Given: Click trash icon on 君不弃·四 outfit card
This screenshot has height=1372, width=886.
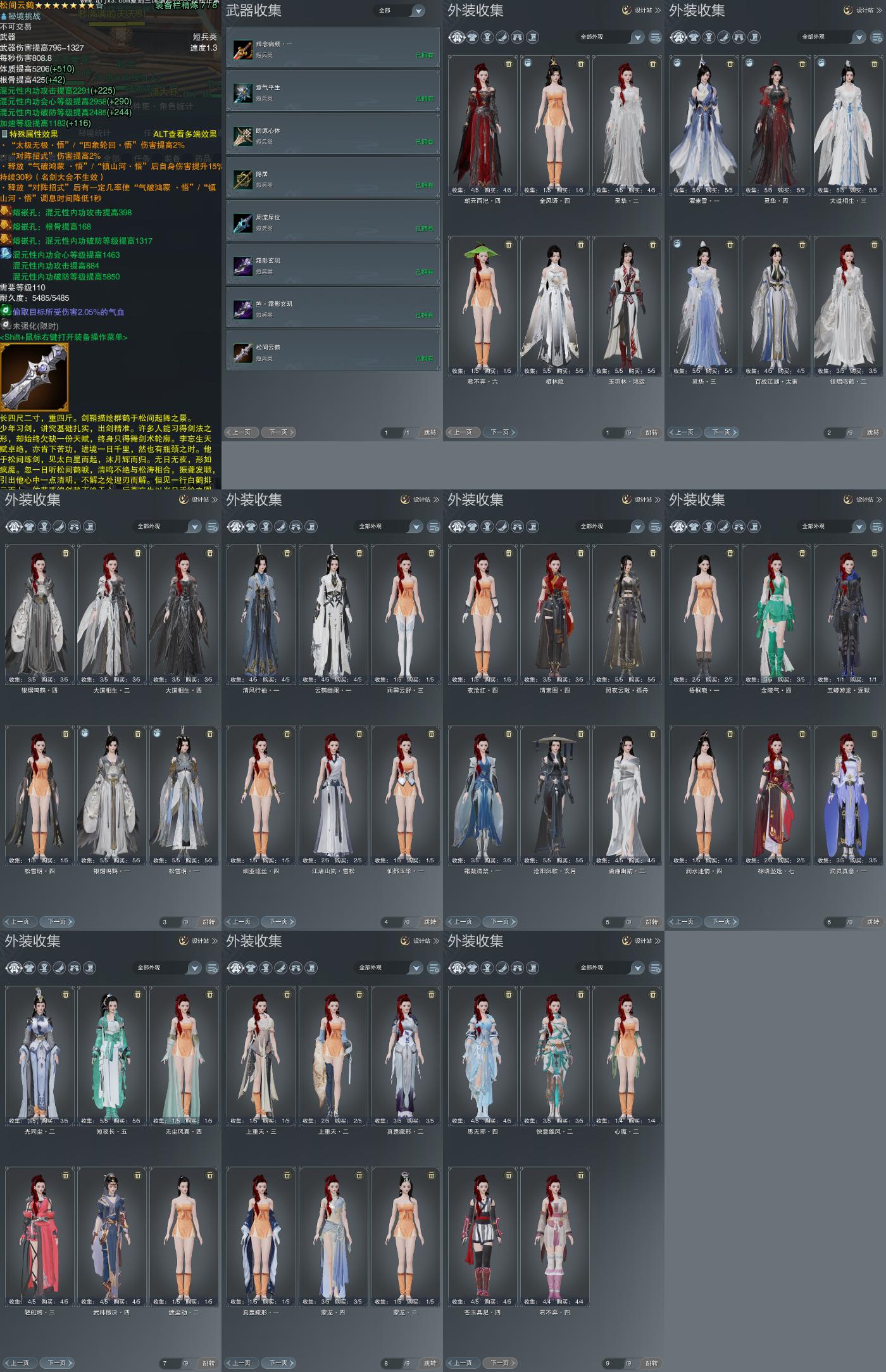Looking at the screenshot, I should (581, 1175).
